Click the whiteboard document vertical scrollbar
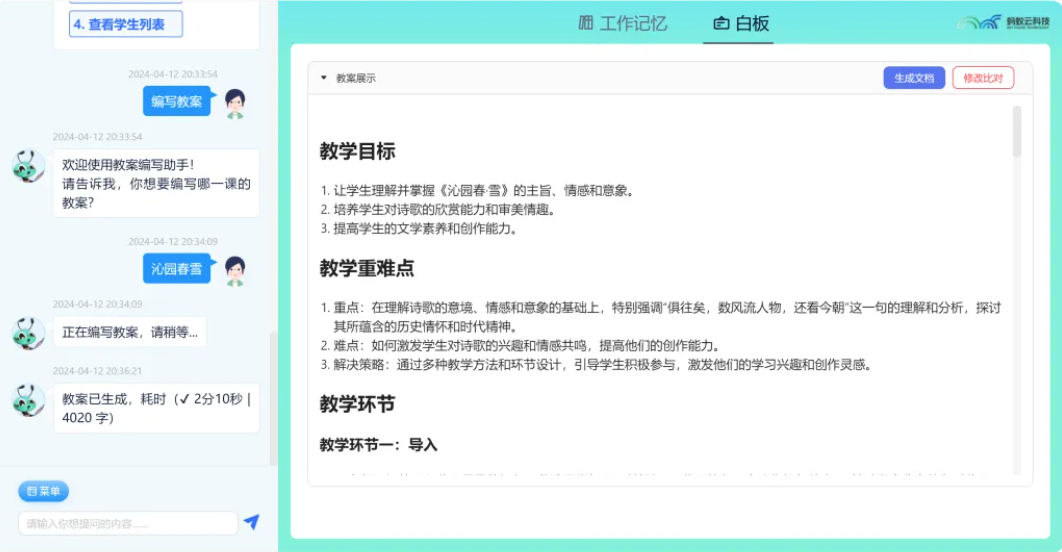1062x552 pixels. point(1017,132)
